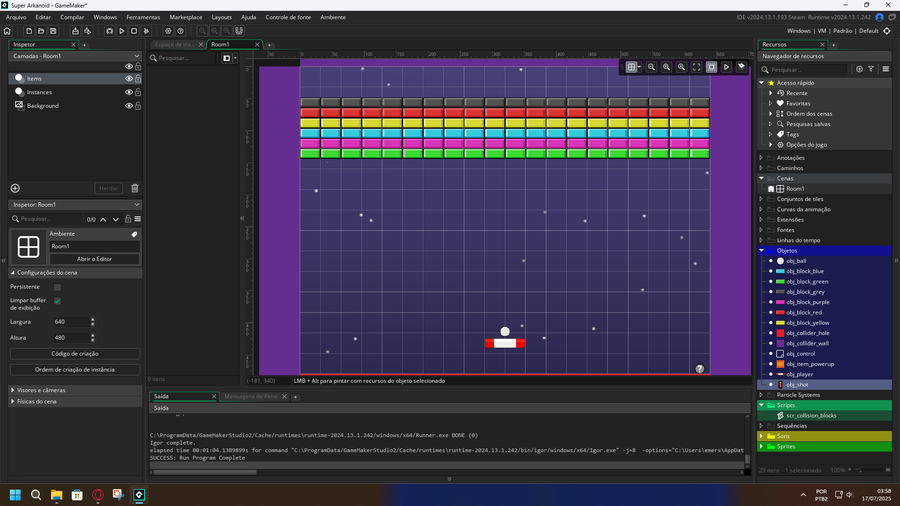The image size is (900, 506).
Task: Stop the running game
Action: 134,31
